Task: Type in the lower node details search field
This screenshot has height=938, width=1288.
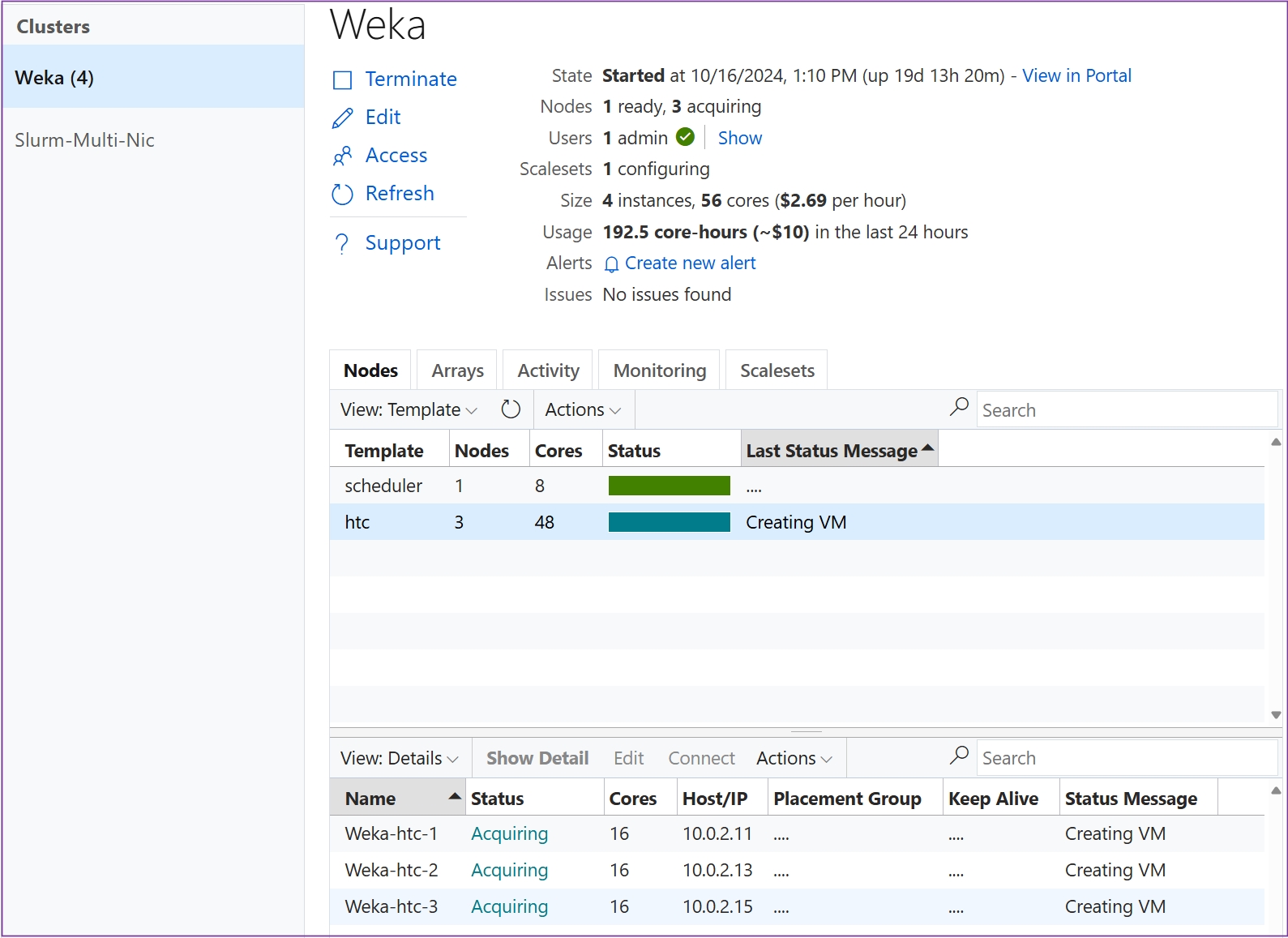Action: (1125, 759)
